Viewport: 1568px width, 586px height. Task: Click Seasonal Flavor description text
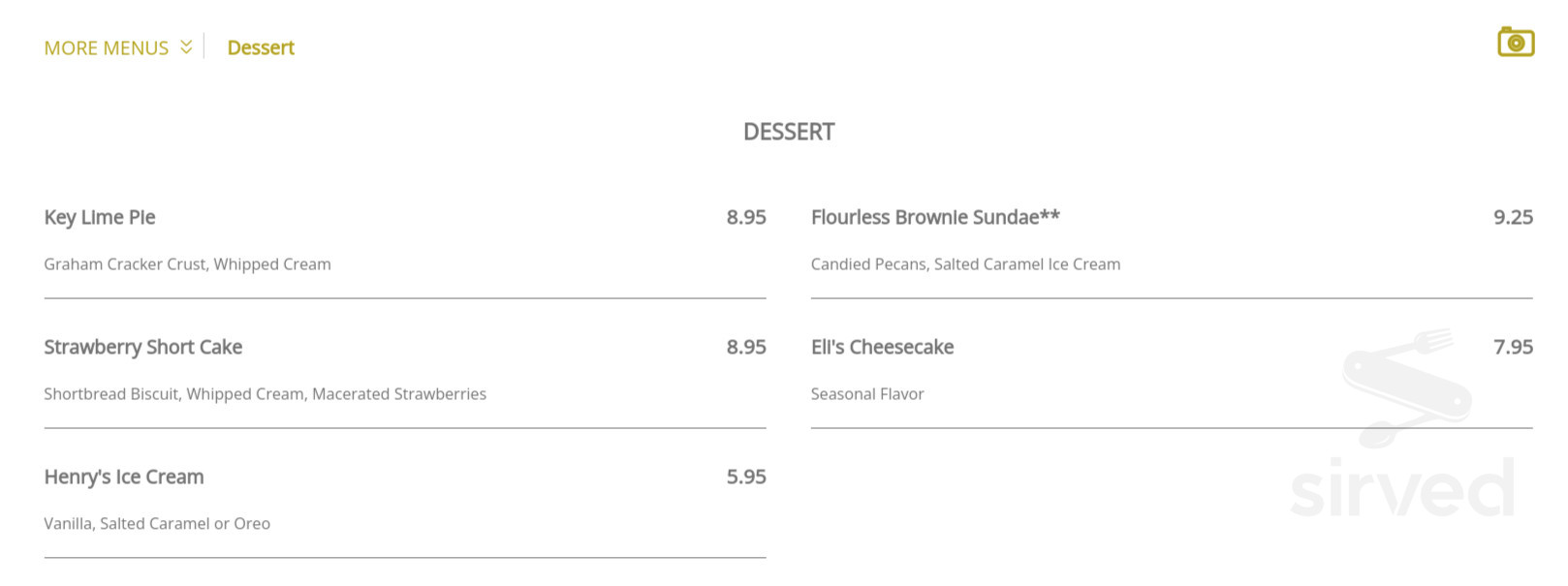867,394
